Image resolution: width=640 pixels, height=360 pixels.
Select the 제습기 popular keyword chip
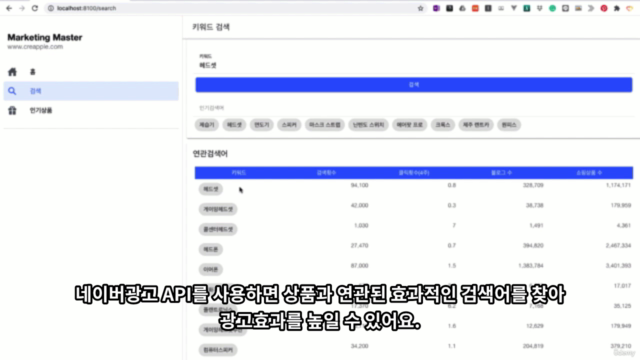click(x=207, y=125)
